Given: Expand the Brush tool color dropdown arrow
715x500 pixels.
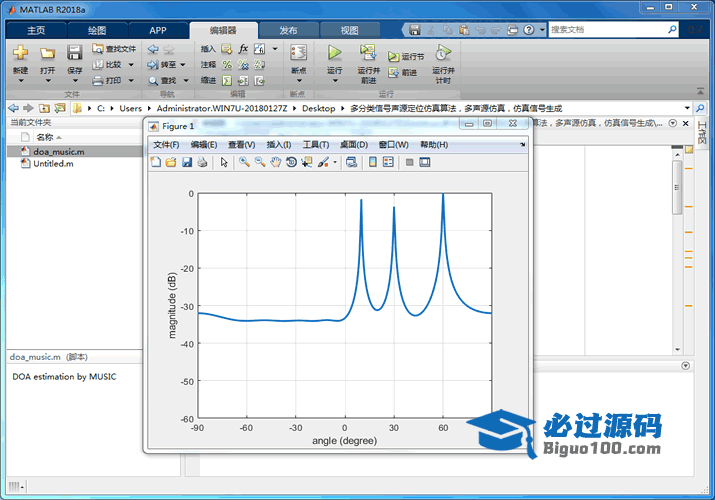Looking at the screenshot, I should (335, 162).
